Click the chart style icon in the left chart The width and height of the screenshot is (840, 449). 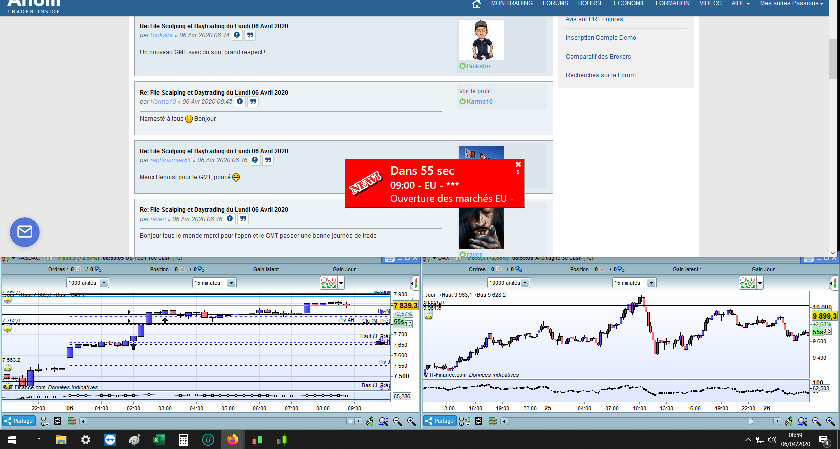click(x=328, y=283)
